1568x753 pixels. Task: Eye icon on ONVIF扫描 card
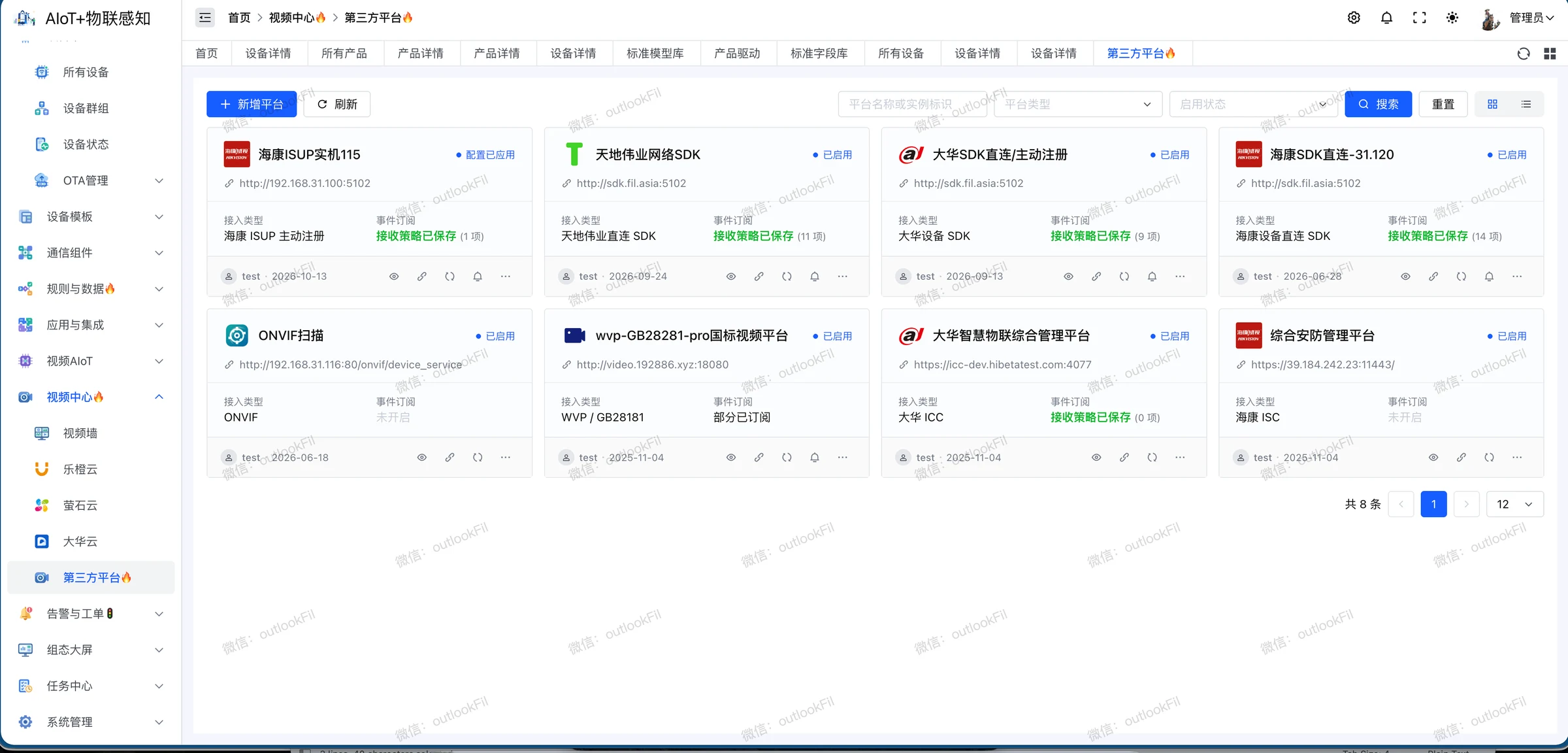click(x=422, y=458)
